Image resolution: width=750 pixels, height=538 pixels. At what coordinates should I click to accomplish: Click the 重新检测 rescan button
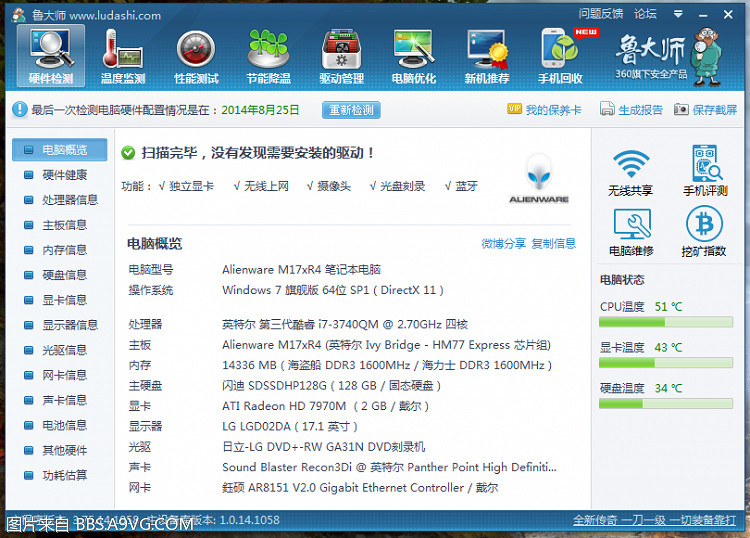(x=350, y=110)
